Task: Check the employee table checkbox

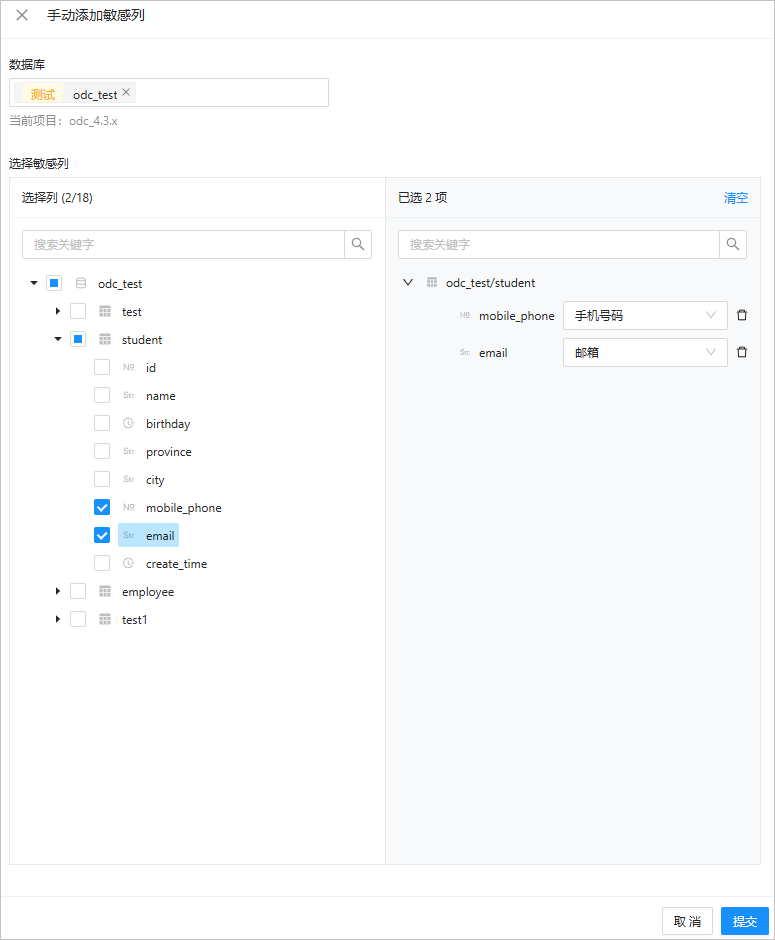Action: pyautogui.click(x=78, y=591)
